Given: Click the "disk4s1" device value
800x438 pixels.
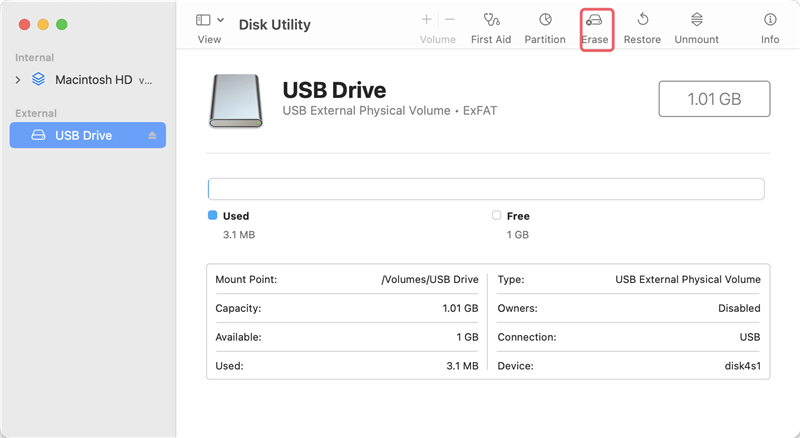Looking at the screenshot, I should [x=742, y=366].
